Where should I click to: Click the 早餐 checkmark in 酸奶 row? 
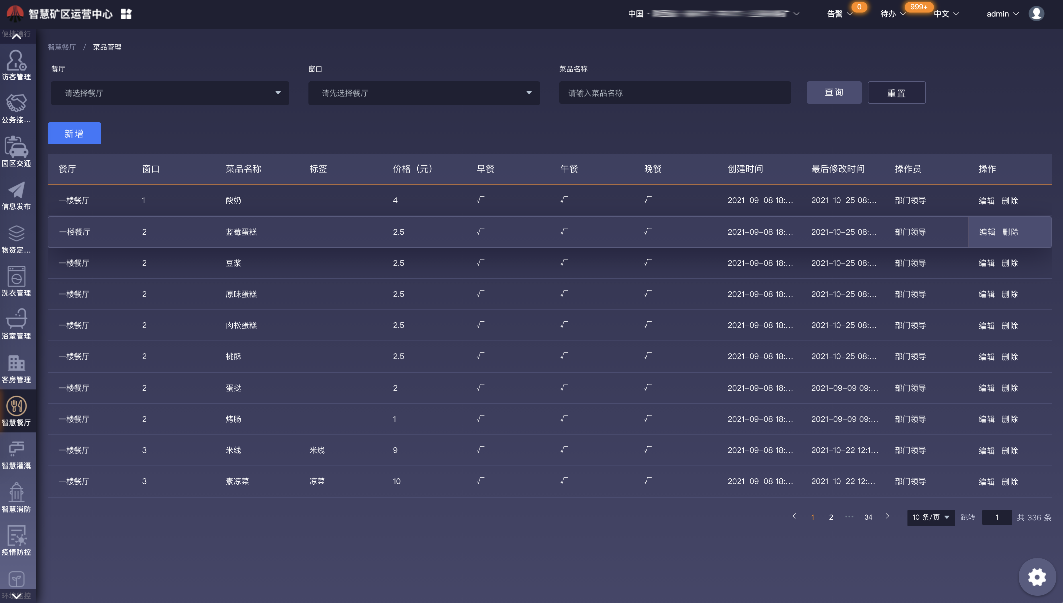[481, 200]
